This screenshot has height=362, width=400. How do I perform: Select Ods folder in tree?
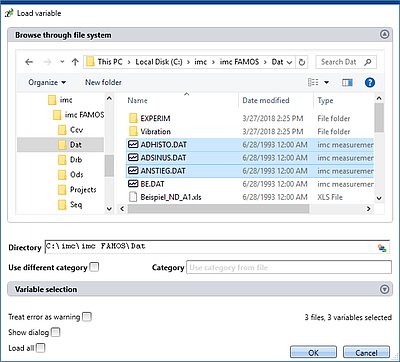pos(71,174)
